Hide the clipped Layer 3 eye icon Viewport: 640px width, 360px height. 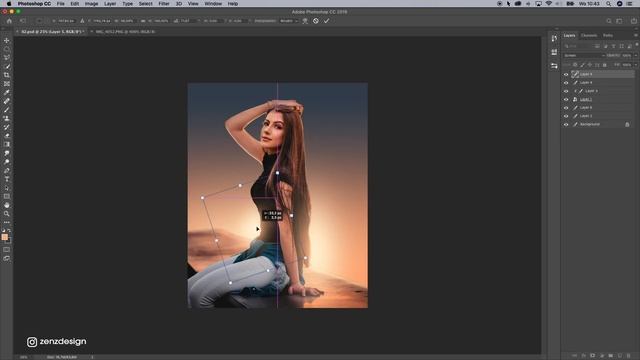(566, 91)
